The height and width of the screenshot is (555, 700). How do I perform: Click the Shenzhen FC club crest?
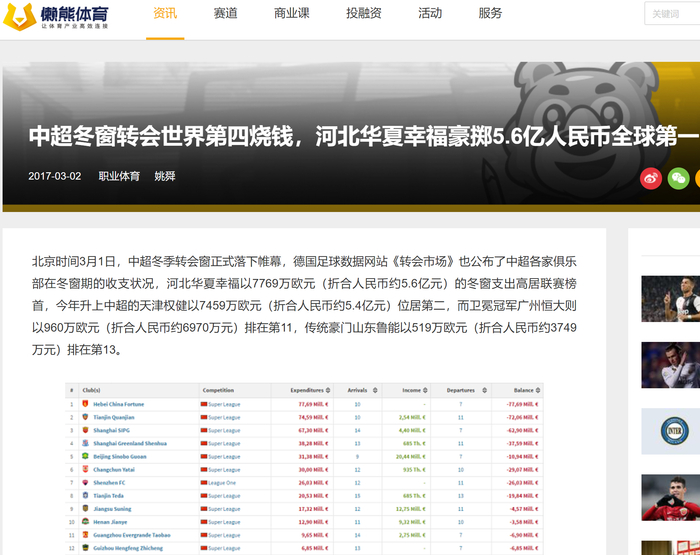coord(85,482)
